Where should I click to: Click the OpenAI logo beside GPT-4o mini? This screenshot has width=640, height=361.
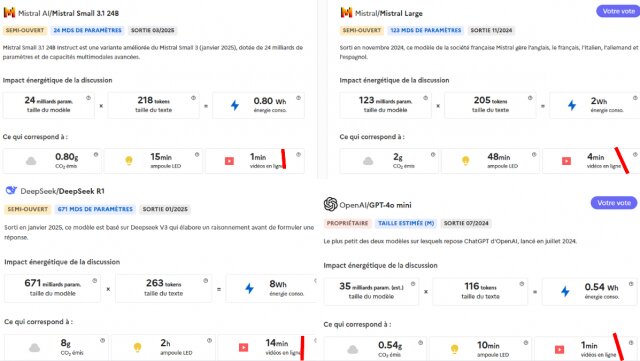point(330,204)
